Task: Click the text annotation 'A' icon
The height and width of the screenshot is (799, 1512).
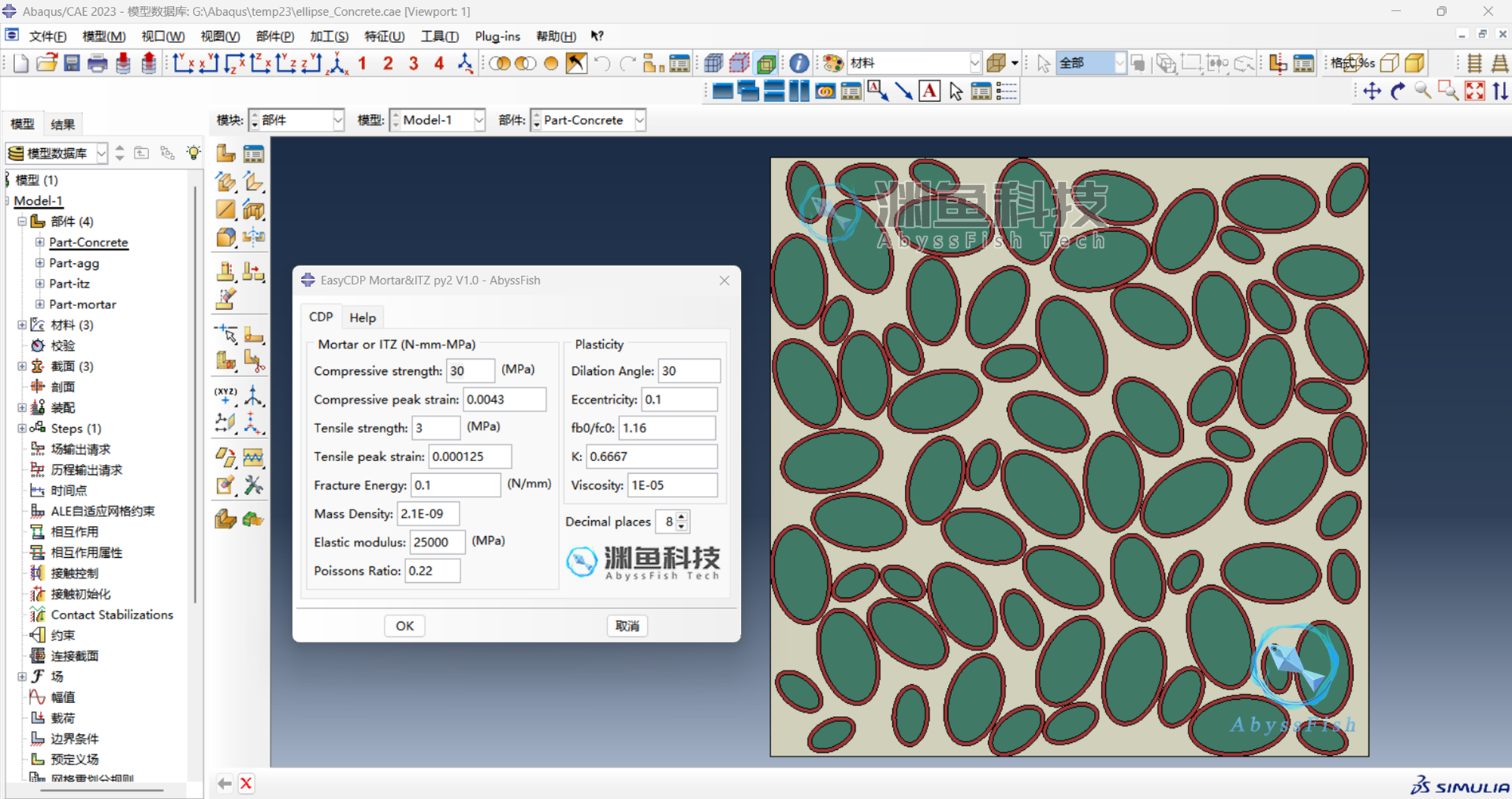Action: click(929, 91)
